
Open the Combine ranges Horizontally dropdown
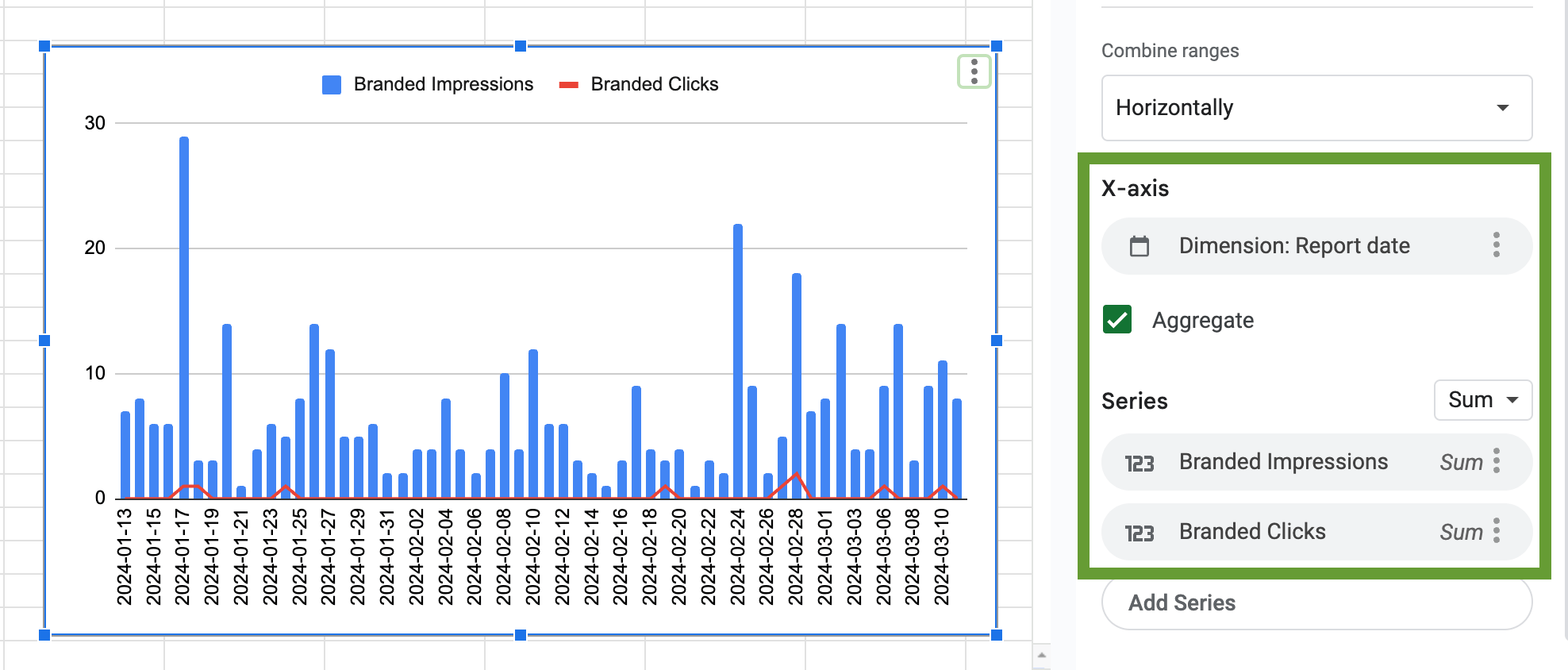pyautogui.click(x=1316, y=108)
